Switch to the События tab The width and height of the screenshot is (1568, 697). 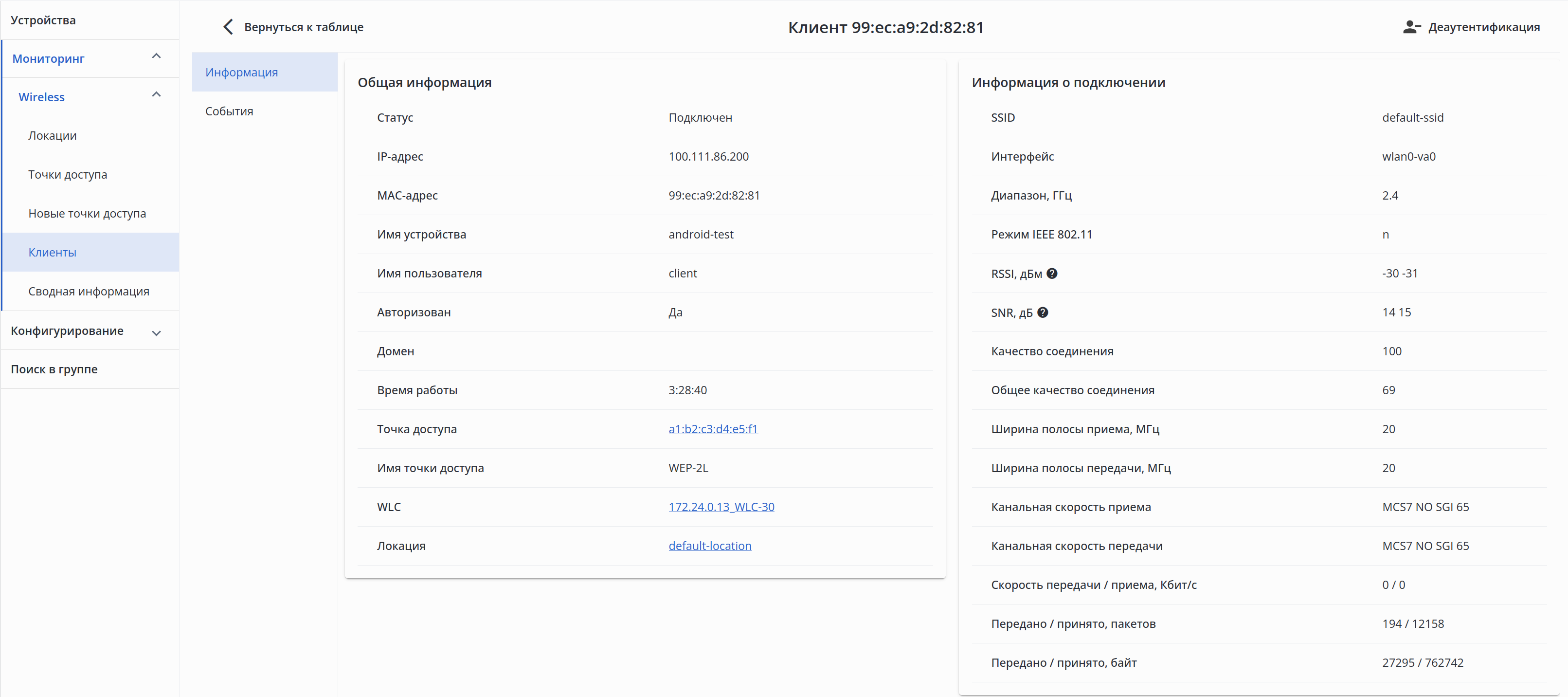[229, 111]
